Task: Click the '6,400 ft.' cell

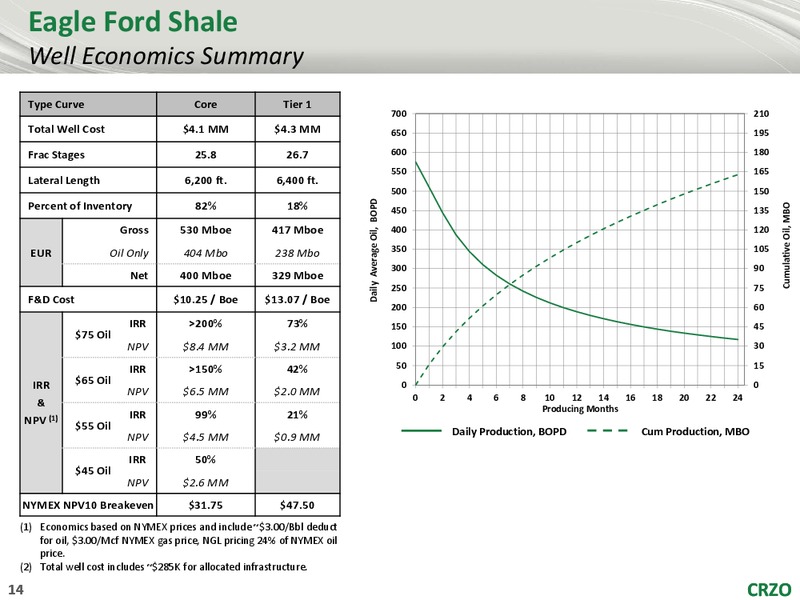Action: pos(297,180)
